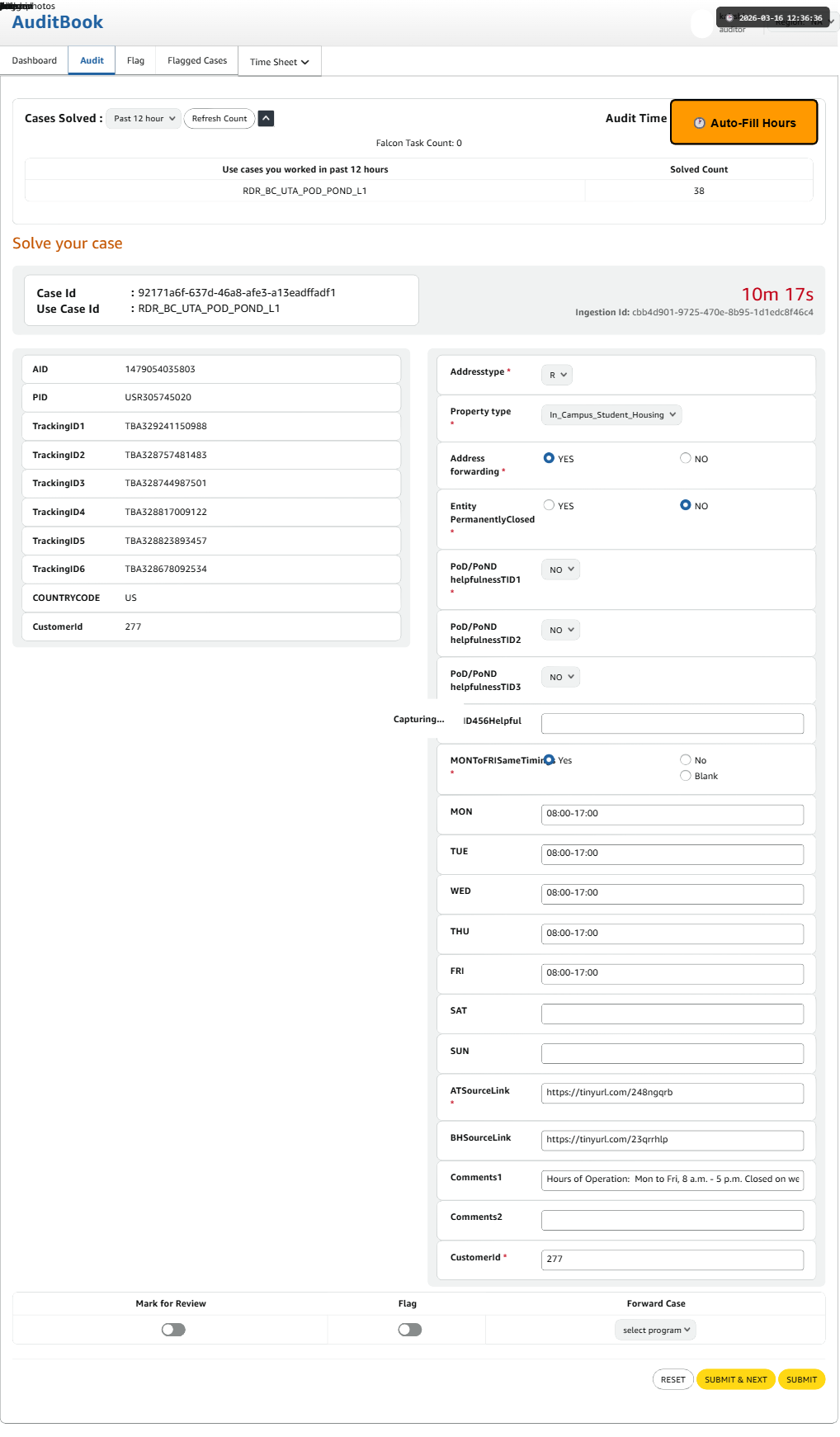Switch to the Flagged Cases tab

[197, 61]
